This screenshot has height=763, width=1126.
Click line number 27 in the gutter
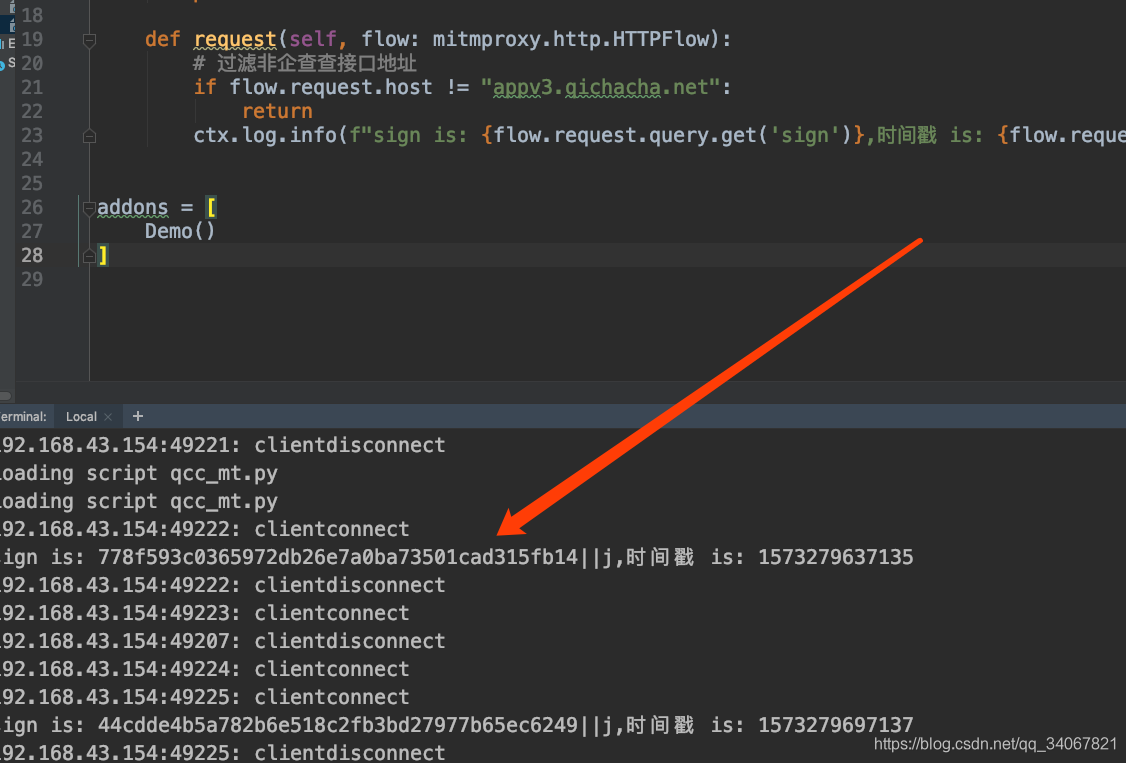(x=32, y=231)
